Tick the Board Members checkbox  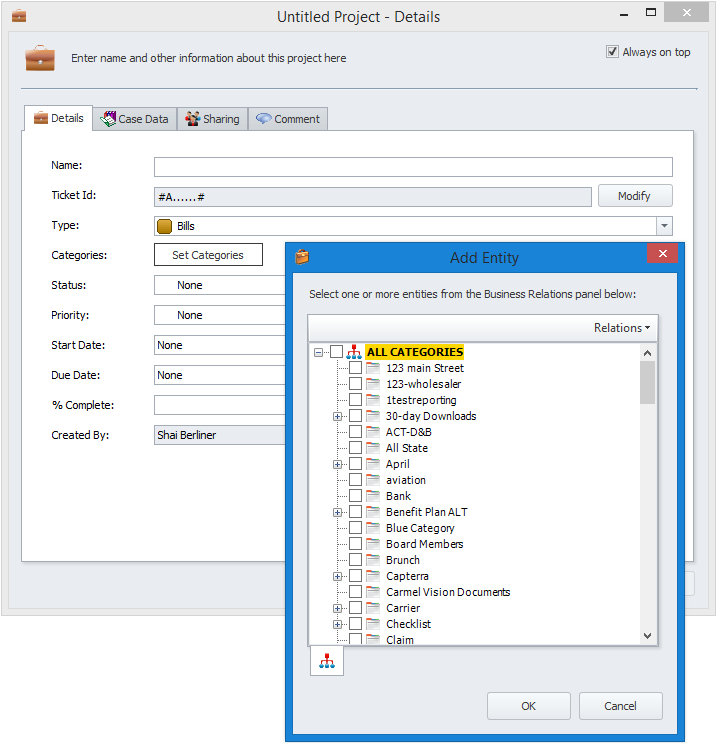(355, 544)
